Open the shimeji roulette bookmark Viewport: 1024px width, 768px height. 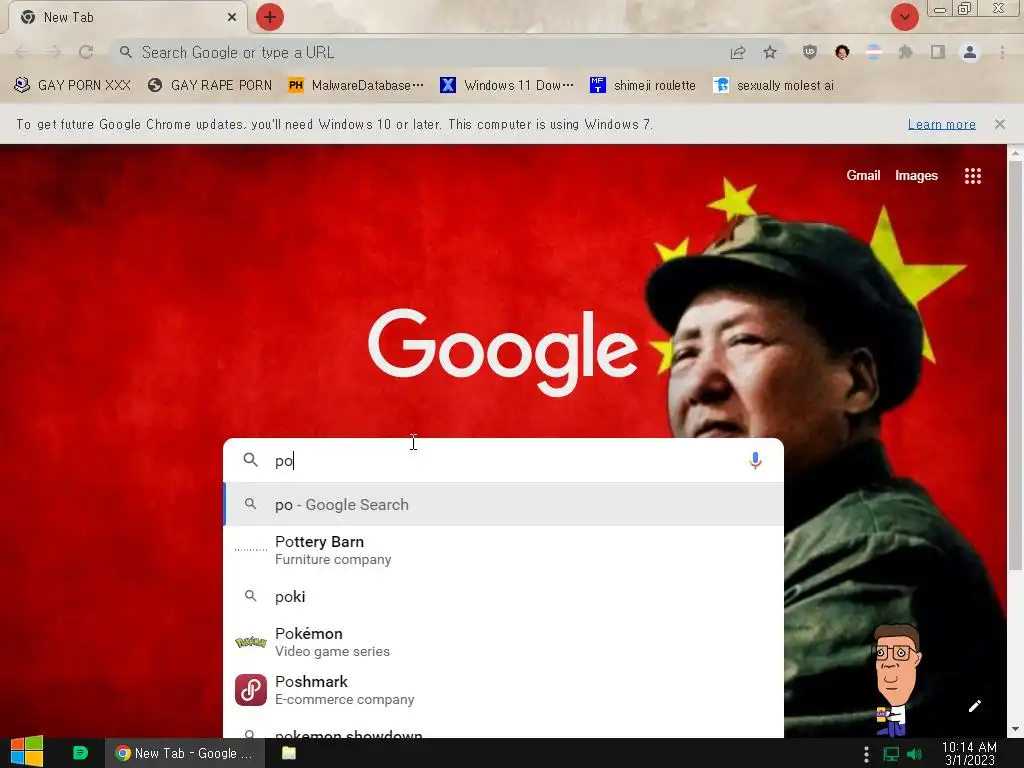[643, 85]
